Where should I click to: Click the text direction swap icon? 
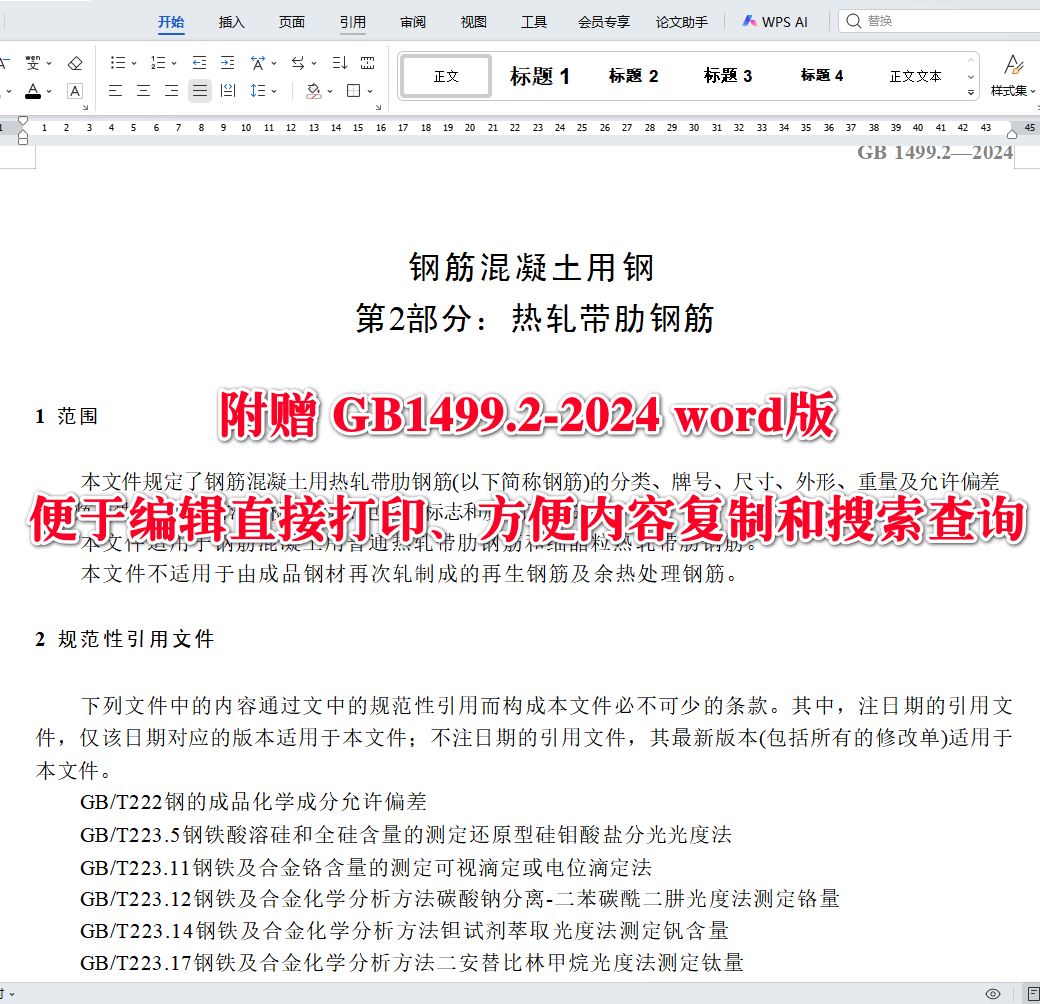(x=298, y=63)
